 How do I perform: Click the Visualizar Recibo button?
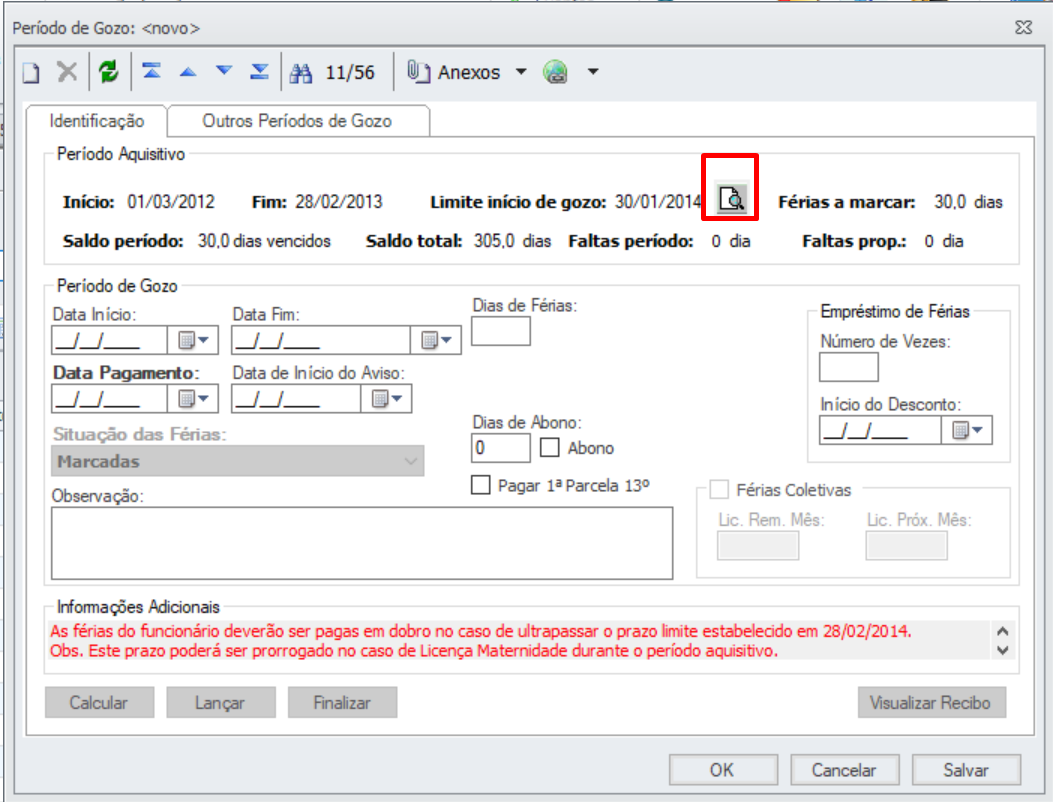931,703
